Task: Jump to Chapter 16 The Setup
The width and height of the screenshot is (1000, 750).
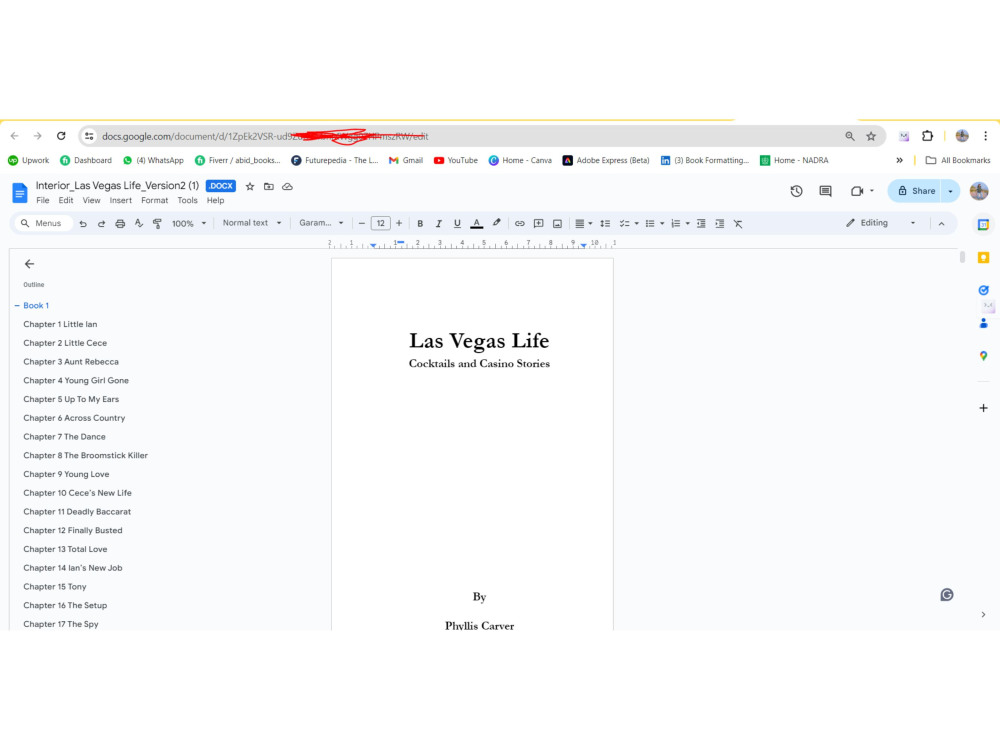Action: (x=65, y=605)
